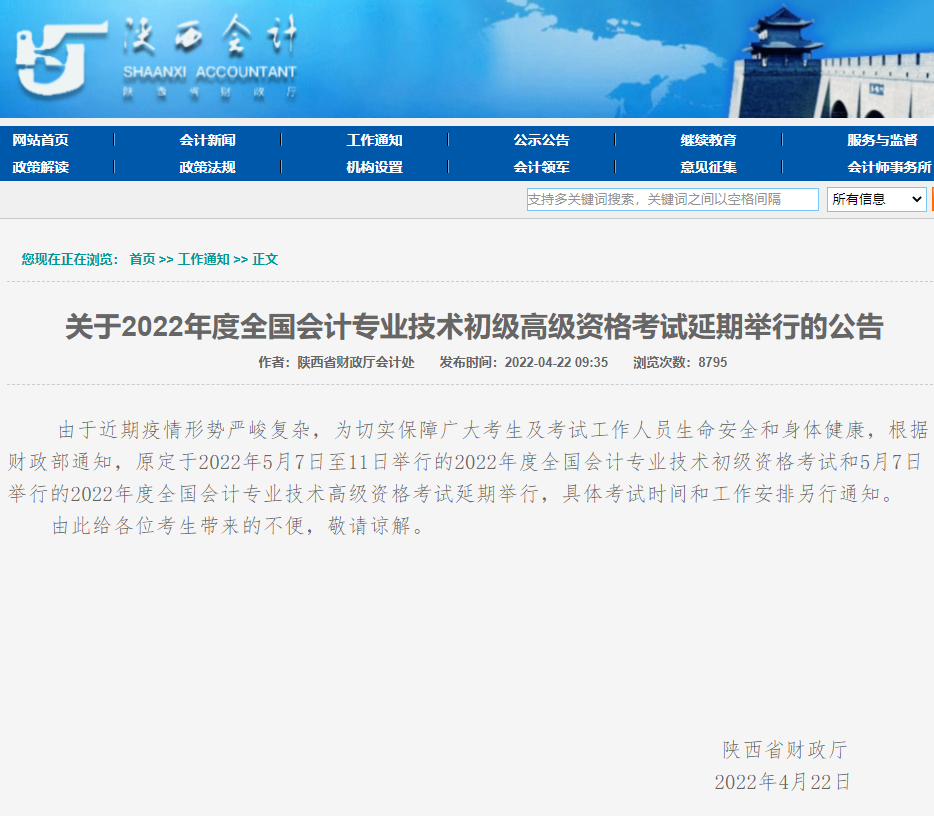Open the 会计领军 page
934x816 pixels.
[541, 166]
